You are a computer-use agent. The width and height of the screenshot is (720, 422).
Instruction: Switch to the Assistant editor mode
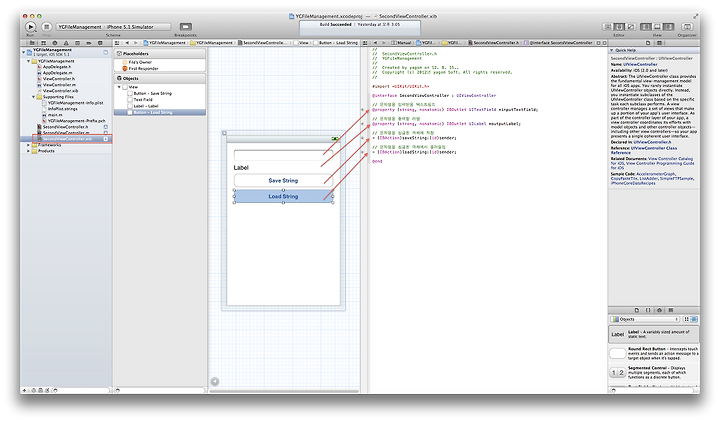pos(619,27)
